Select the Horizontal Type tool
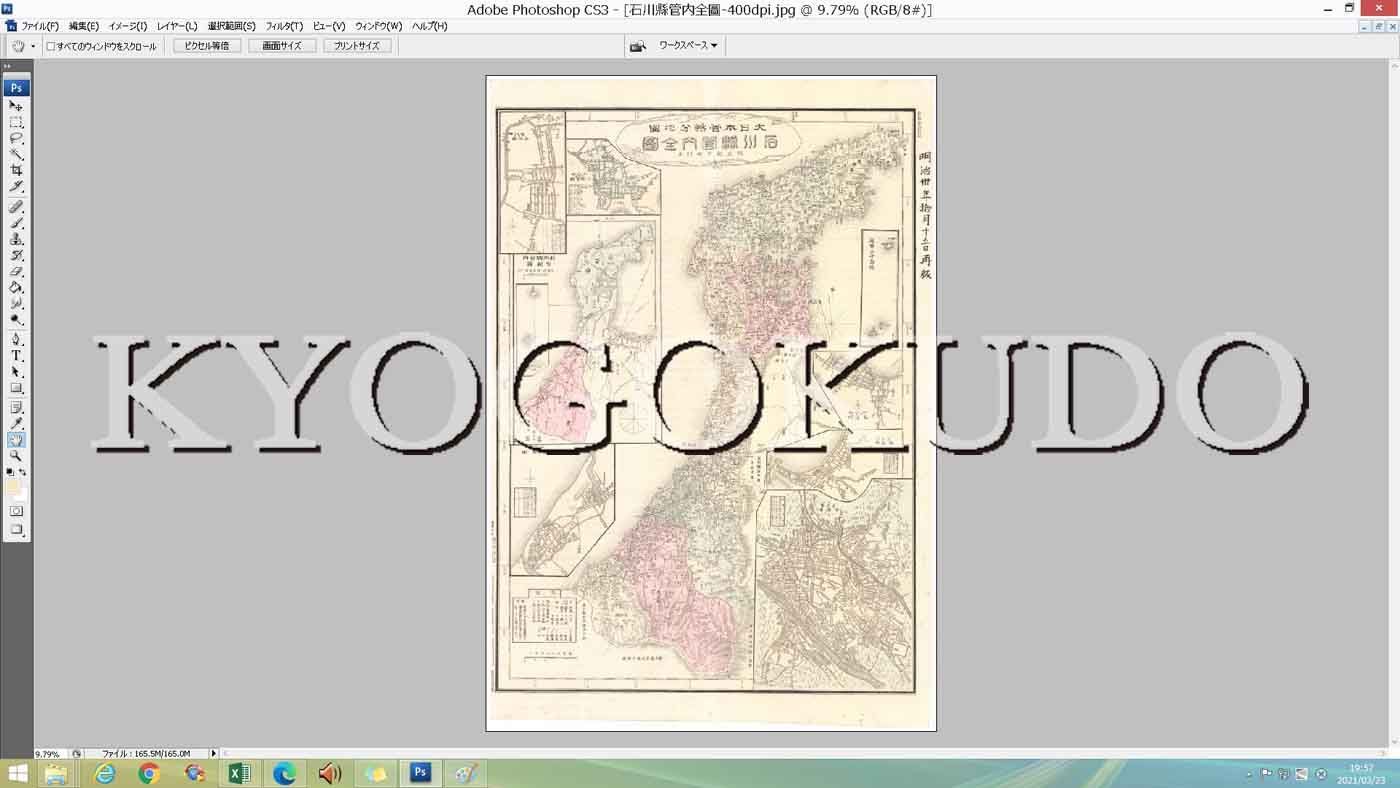 click(16, 356)
